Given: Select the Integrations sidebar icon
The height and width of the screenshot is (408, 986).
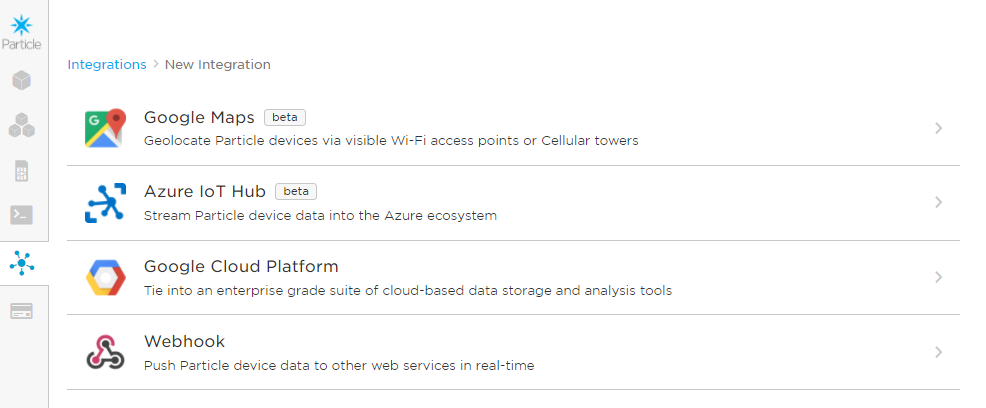Looking at the screenshot, I should [22, 263].
